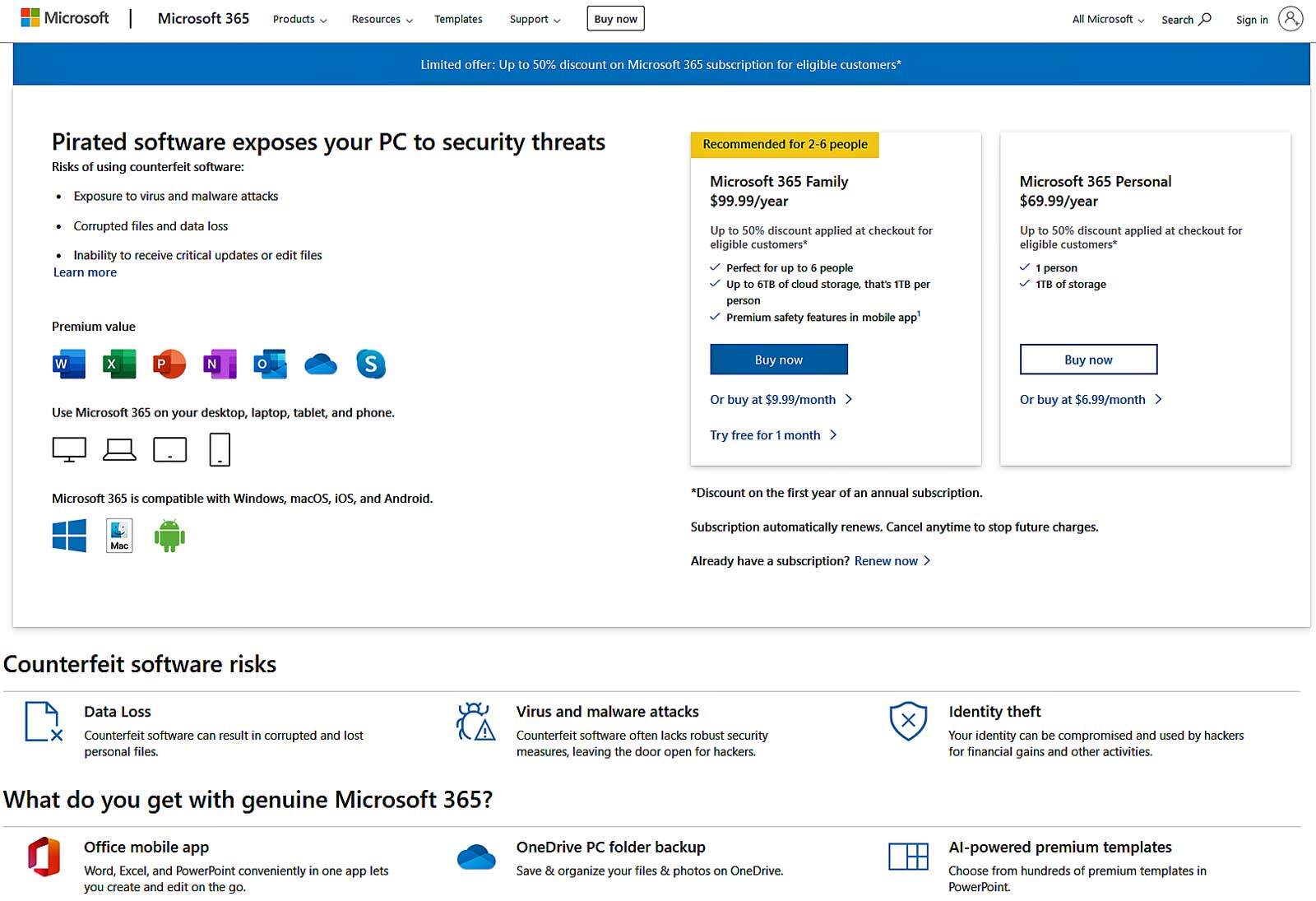
Task: Click the tablet device icon
Action: [170, 449]
